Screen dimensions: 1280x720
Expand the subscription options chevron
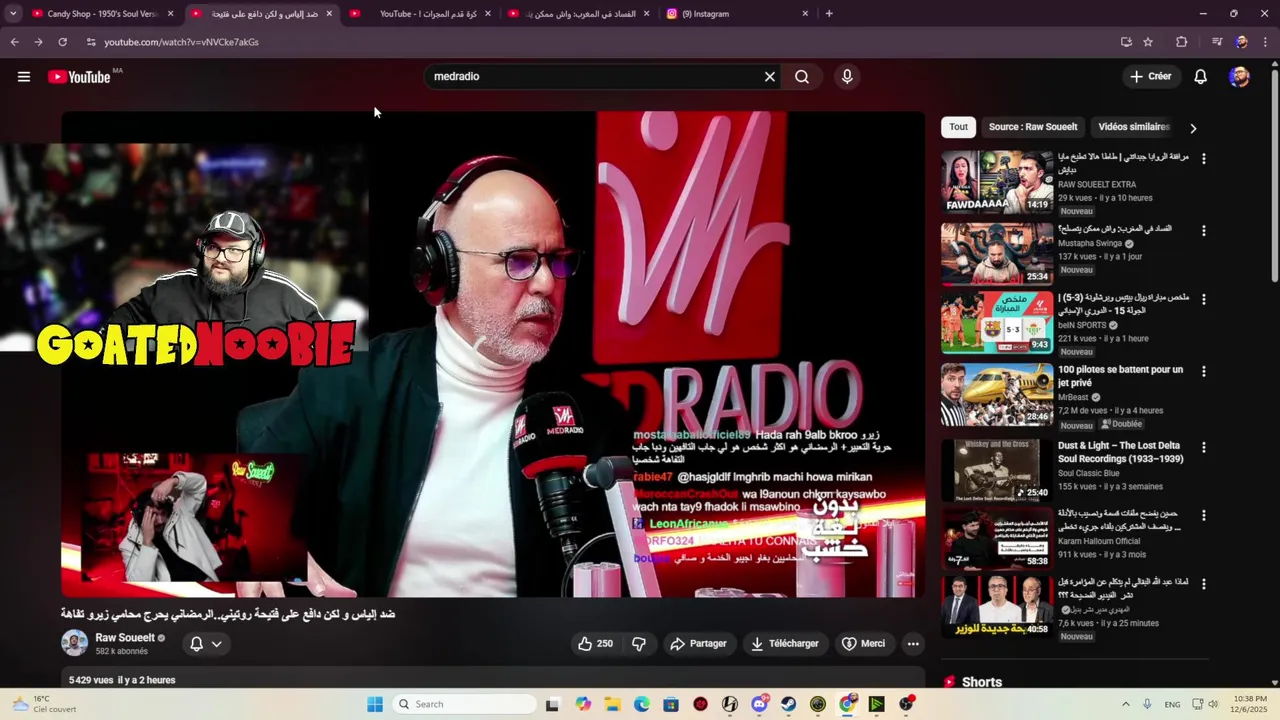216,644
